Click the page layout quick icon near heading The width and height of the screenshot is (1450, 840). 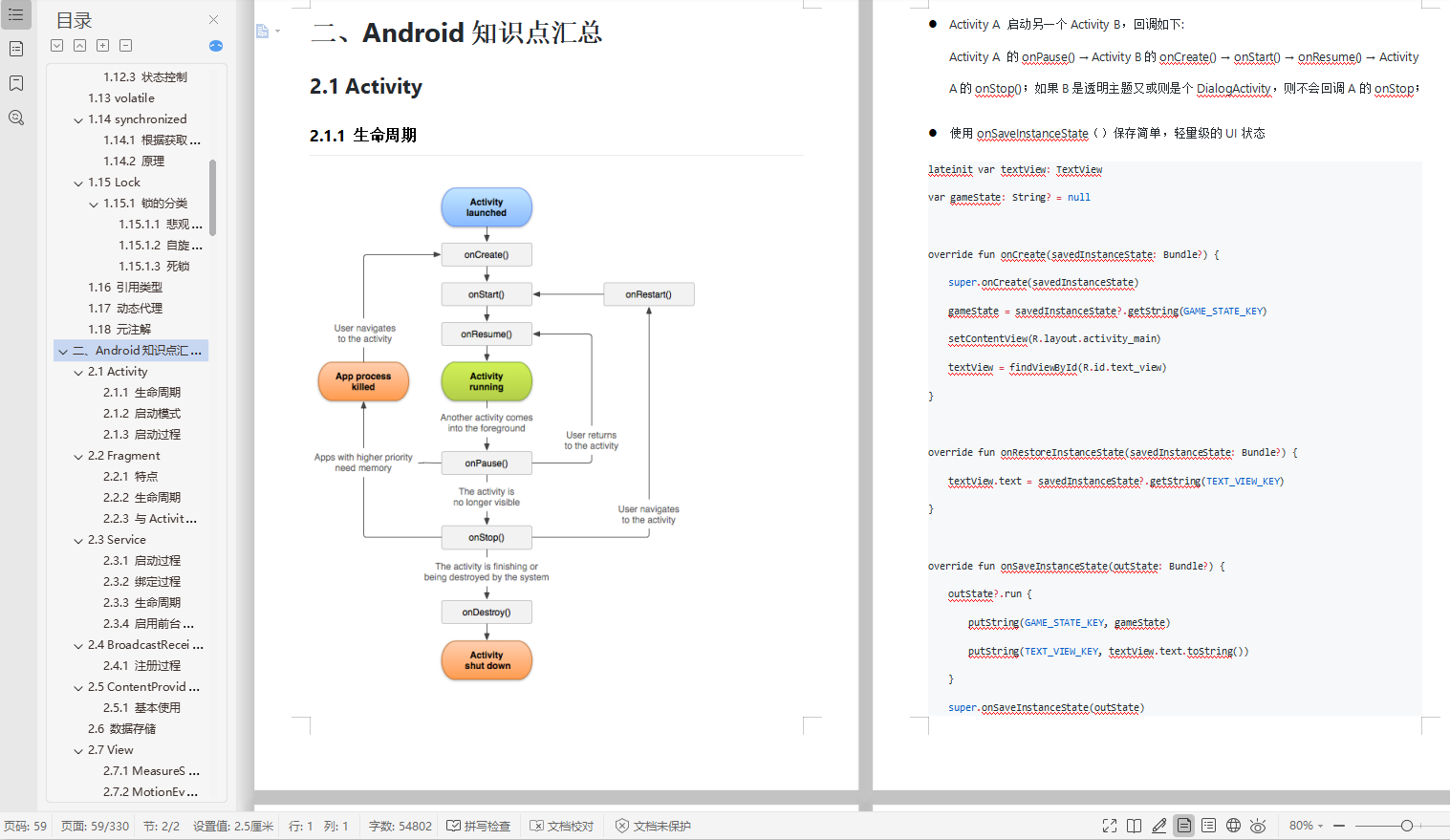click(263, 32)
